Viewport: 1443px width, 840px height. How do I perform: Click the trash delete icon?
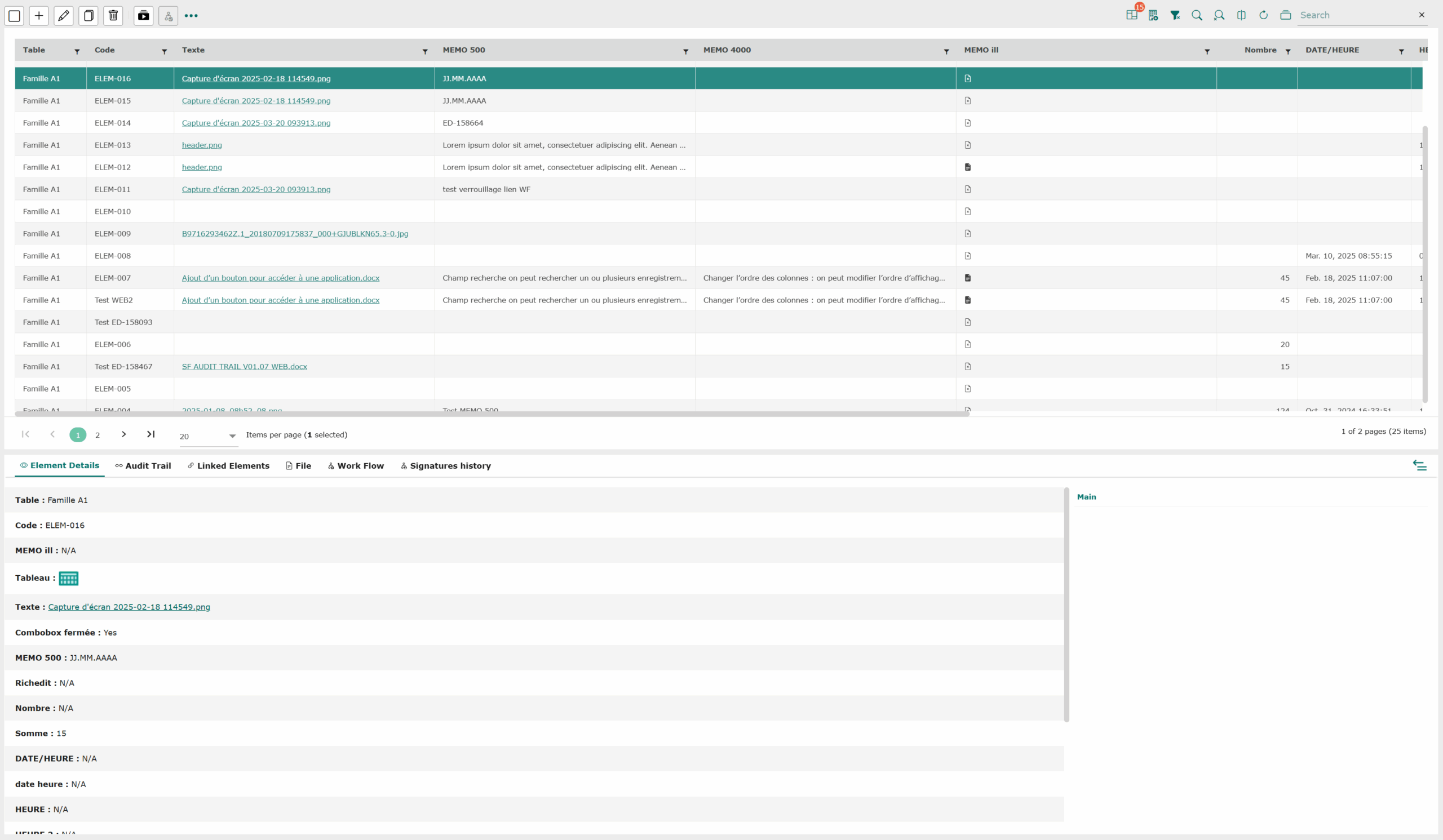[113, 15]
